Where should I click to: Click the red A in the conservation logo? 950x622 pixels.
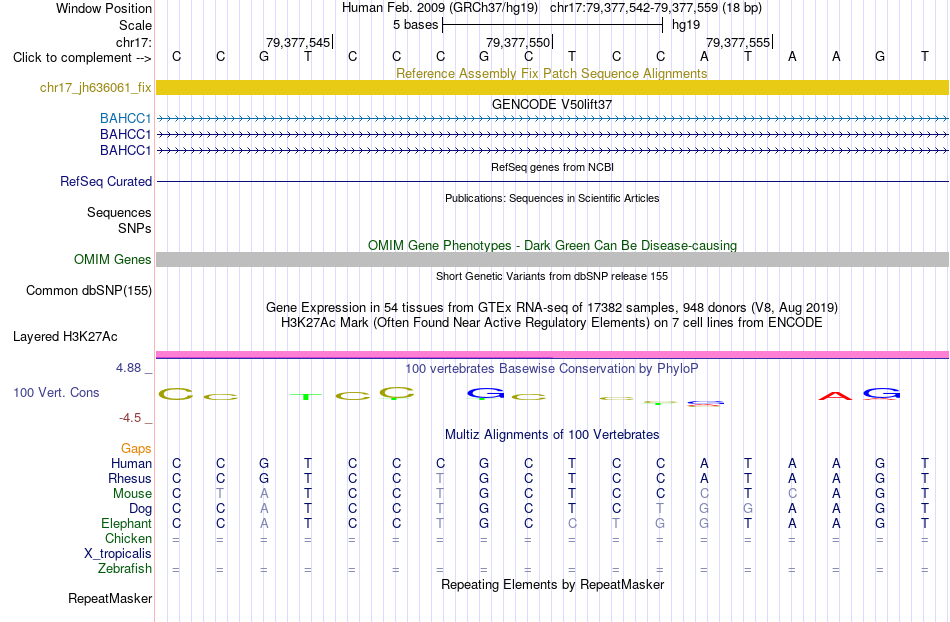pos(835,396)
